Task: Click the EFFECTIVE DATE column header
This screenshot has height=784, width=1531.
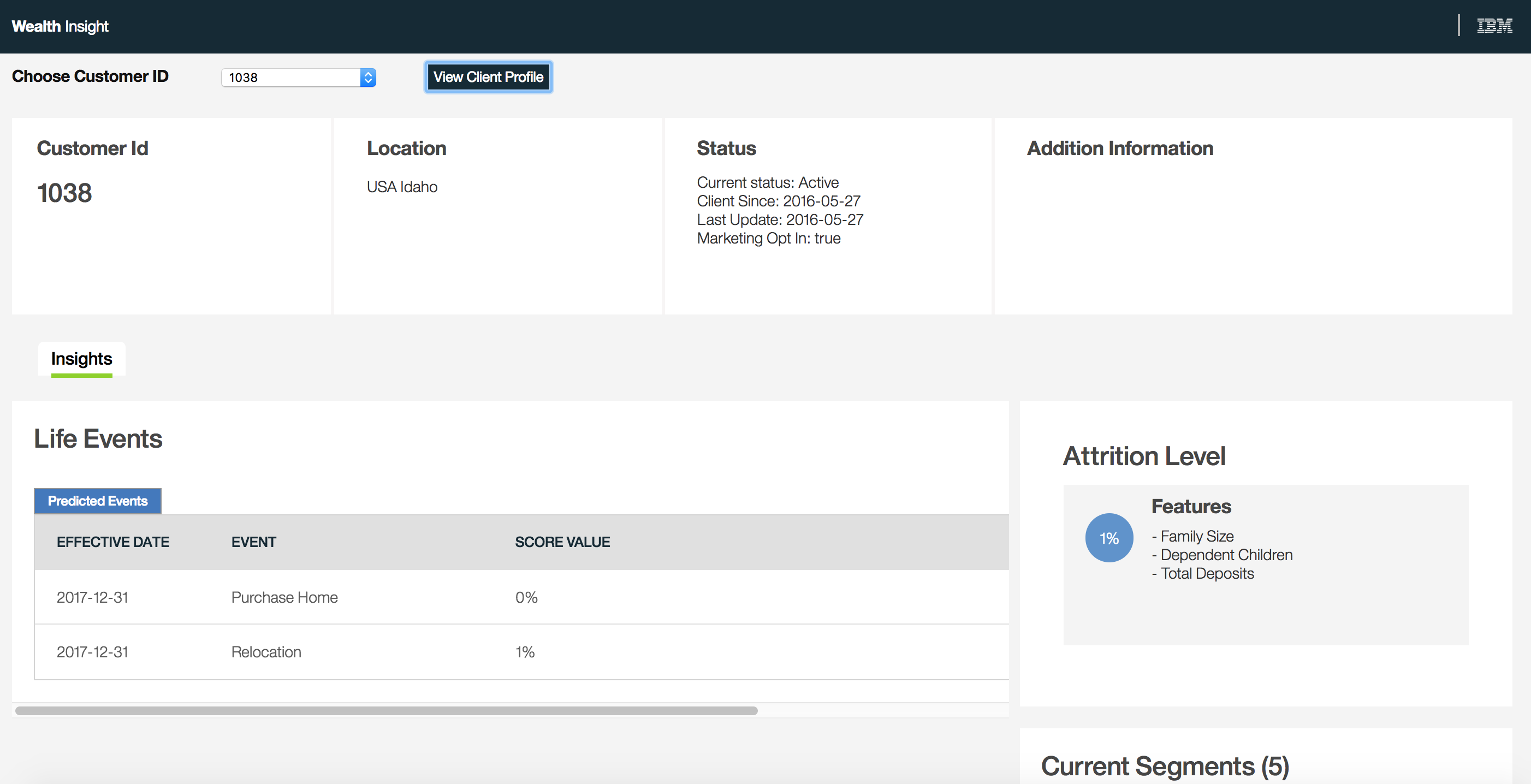Action: point(113,542)
